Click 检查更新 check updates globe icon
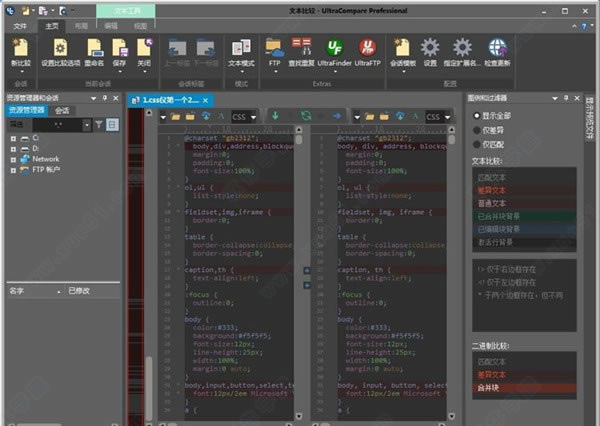Screen dimensions: 600x426 coord(497,47)
